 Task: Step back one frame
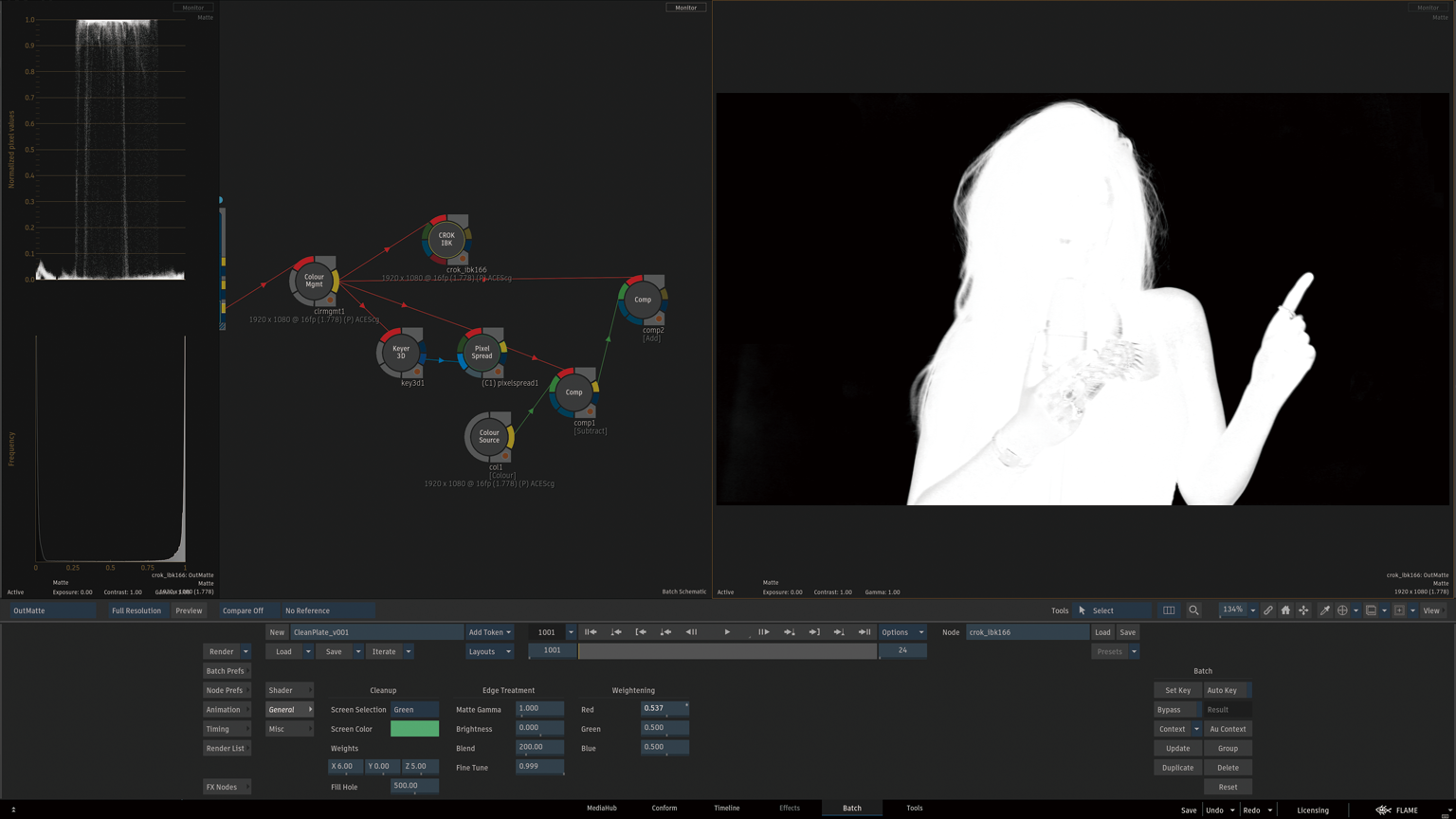(x=691, y=632)
